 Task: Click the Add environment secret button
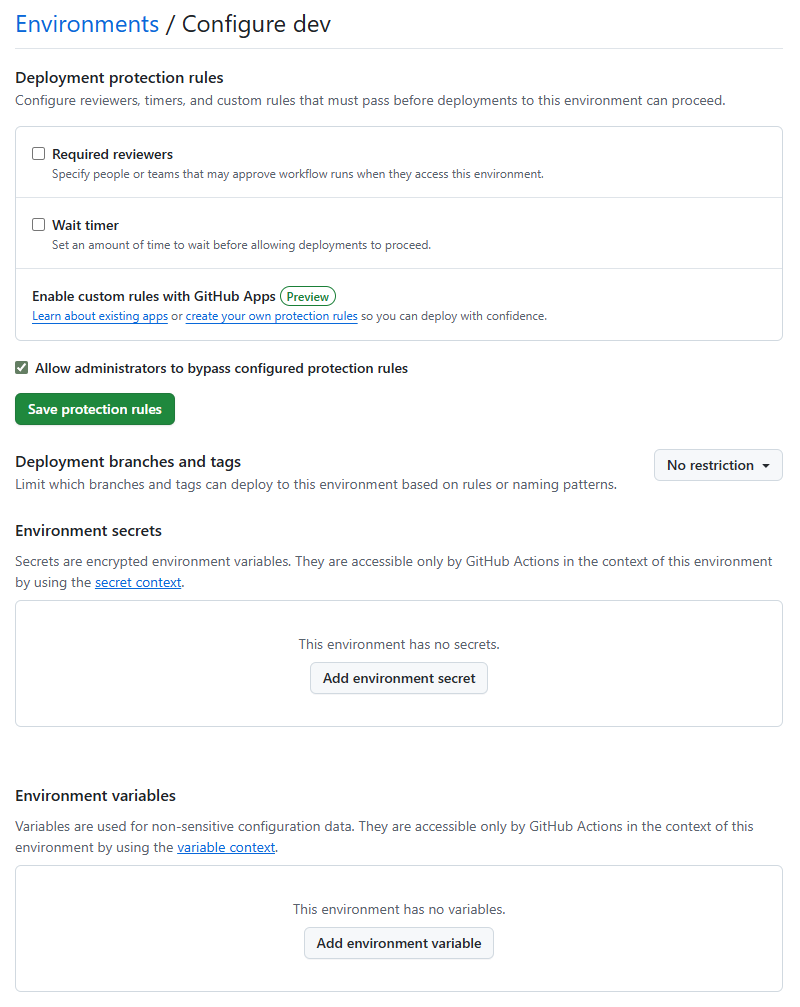click(399, 678)
